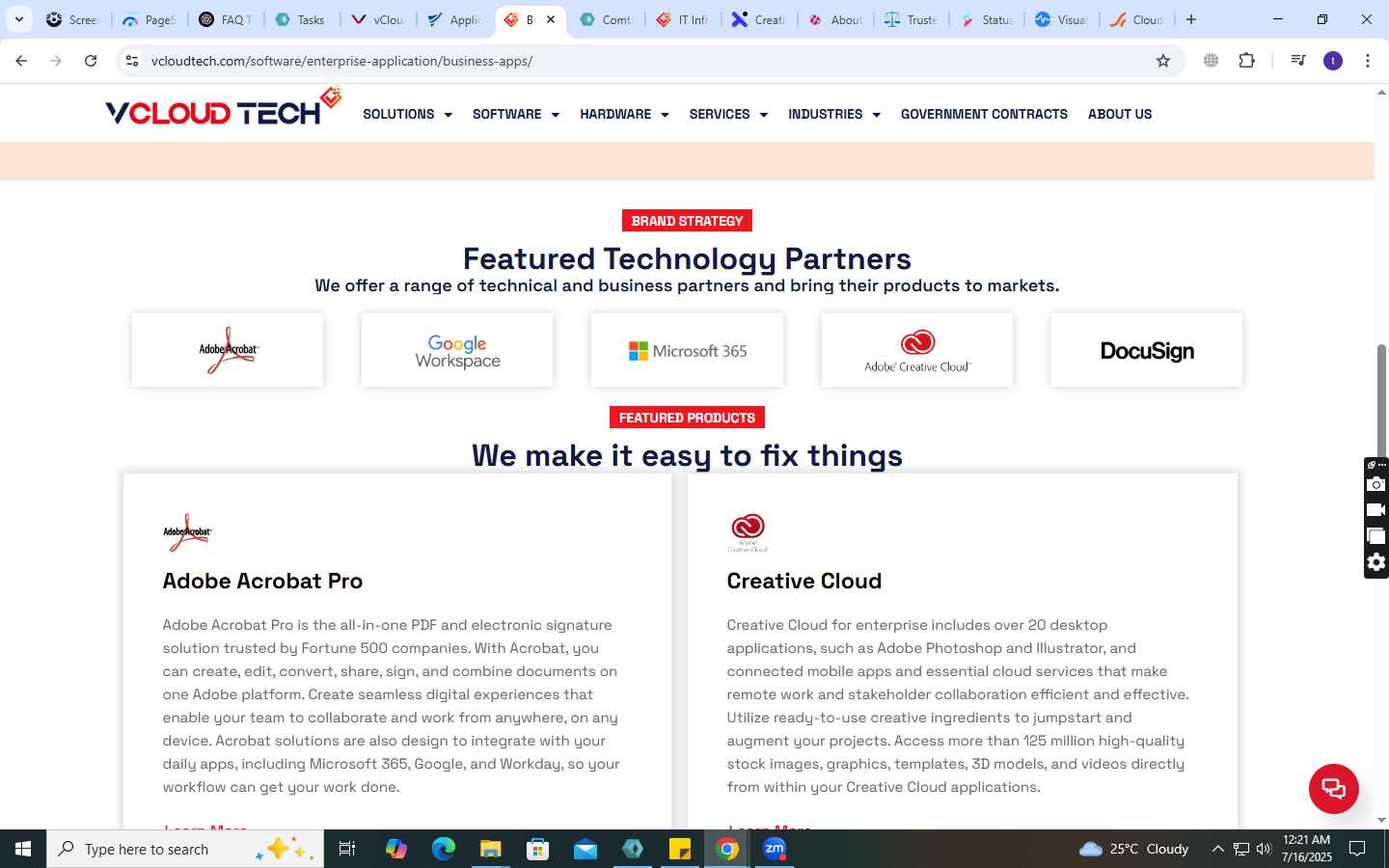The width and height of the screenshot is (1389, 868).
Task: Open Mail app from taskbar
Action: pos(586,849)
